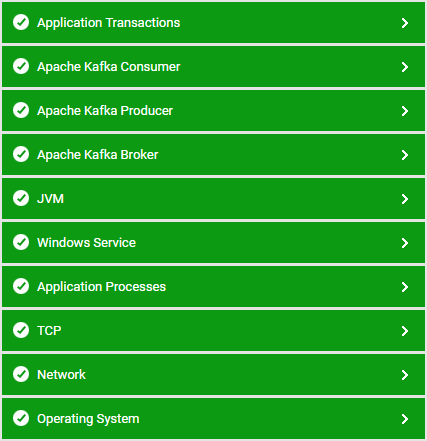Viewport: 427px width, 441px height.
Task: Click the check icon beside Apache Kafka Broker
Action: [21, 154]
